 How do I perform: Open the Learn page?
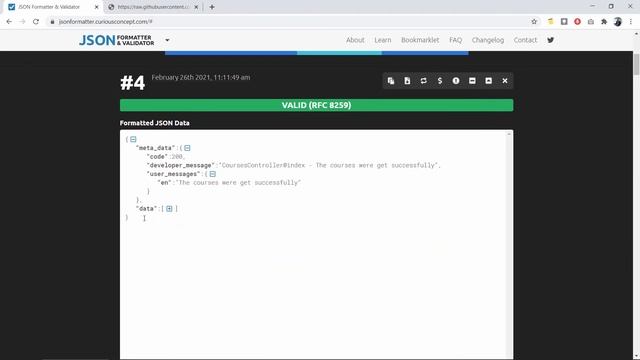[x=383, y=40]
